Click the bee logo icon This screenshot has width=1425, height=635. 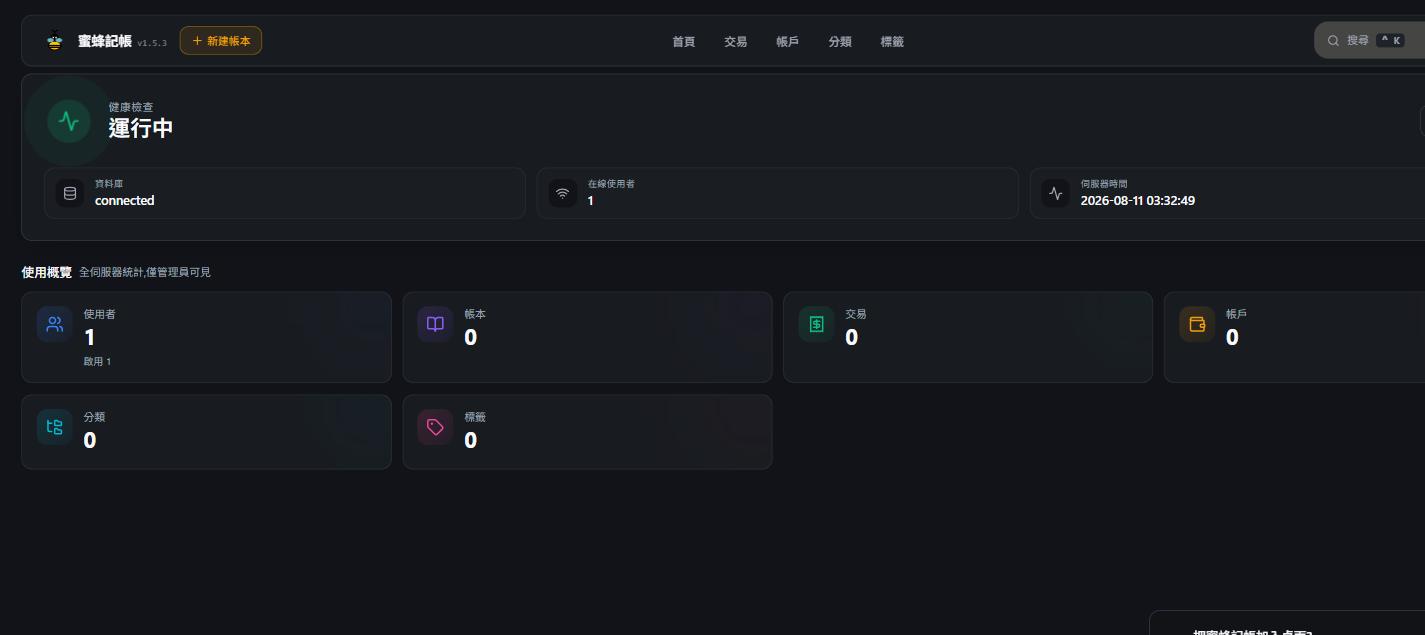pyautogui.click(x=55, y=42)
